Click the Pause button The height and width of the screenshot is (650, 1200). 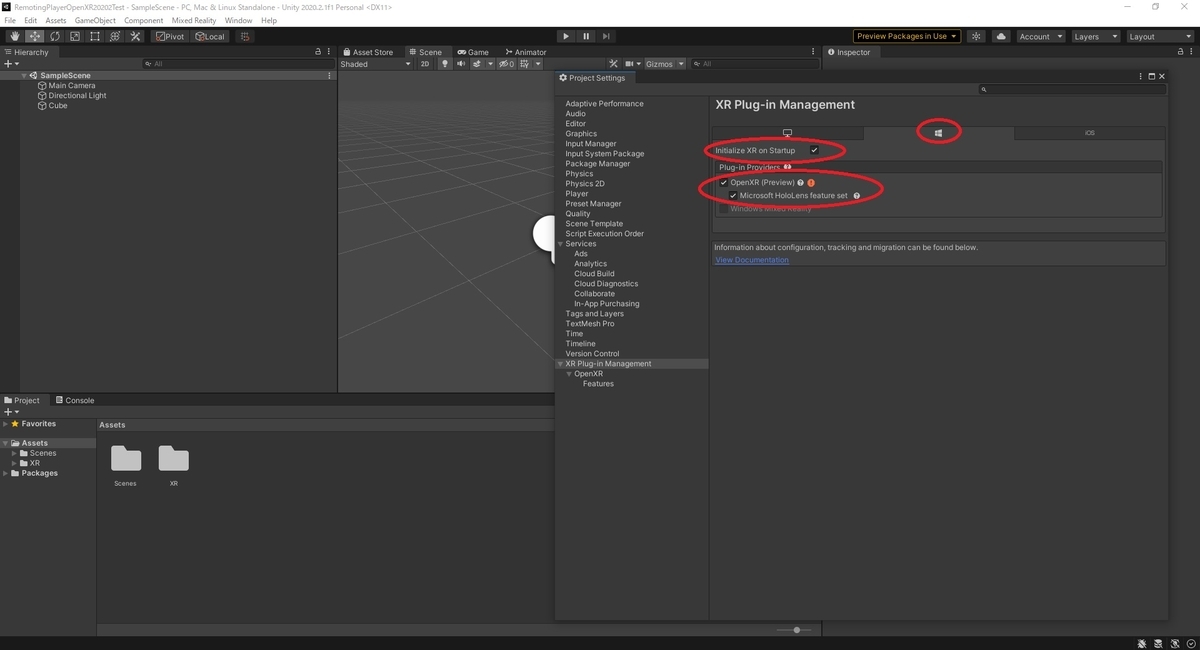[586, 36]
